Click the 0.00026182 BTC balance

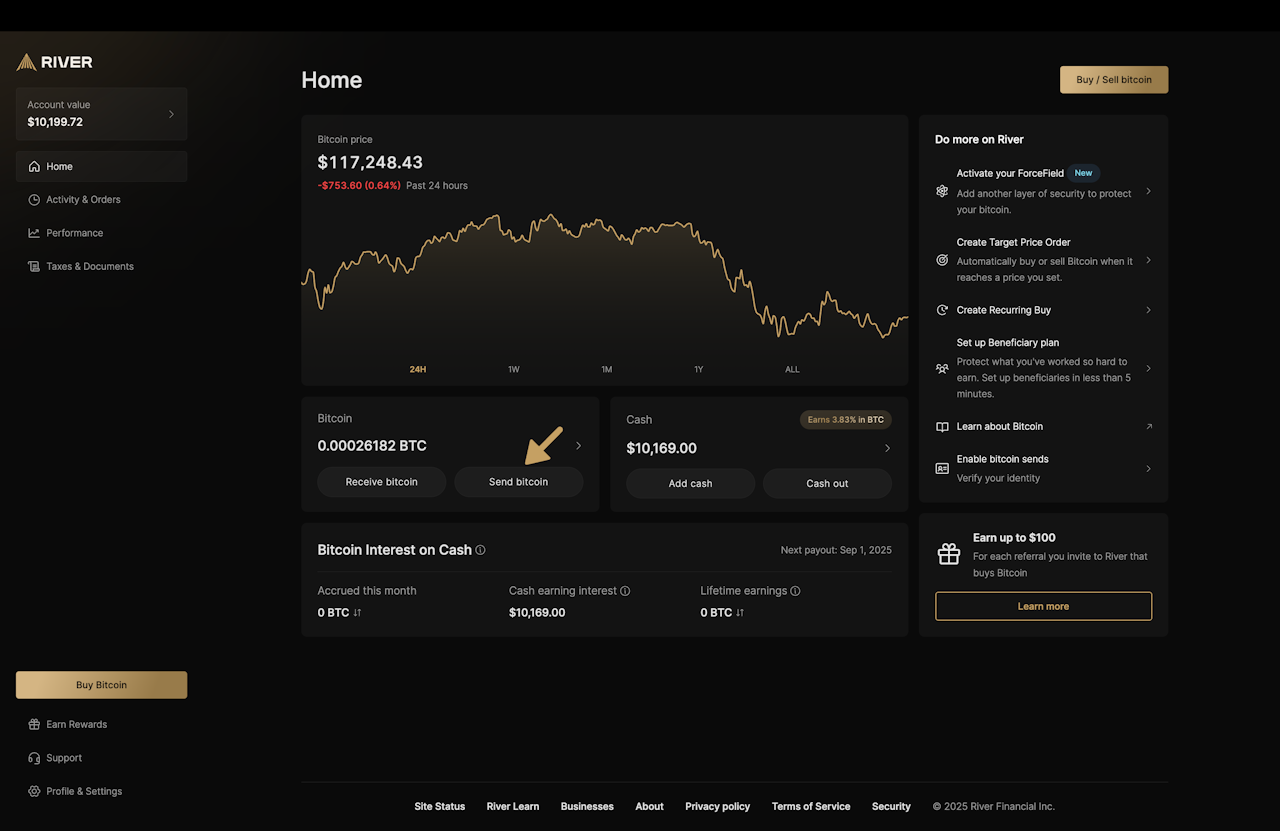(x=372, y=446)
